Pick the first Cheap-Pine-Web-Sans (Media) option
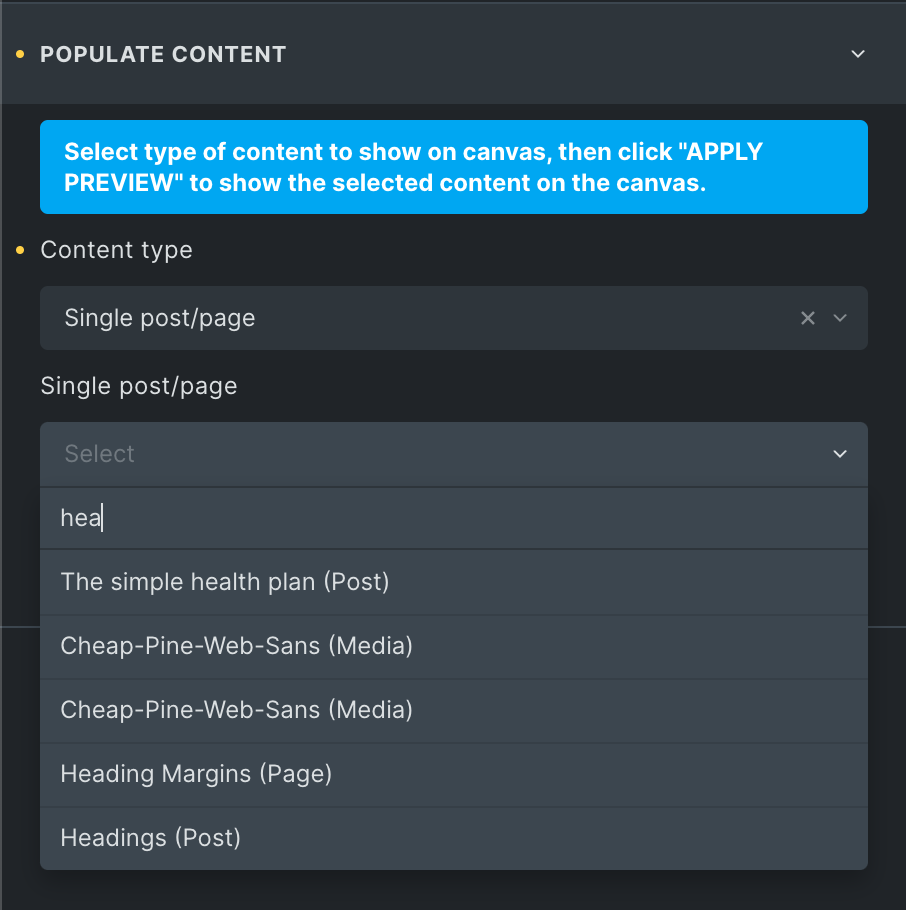 pos(454,646)
